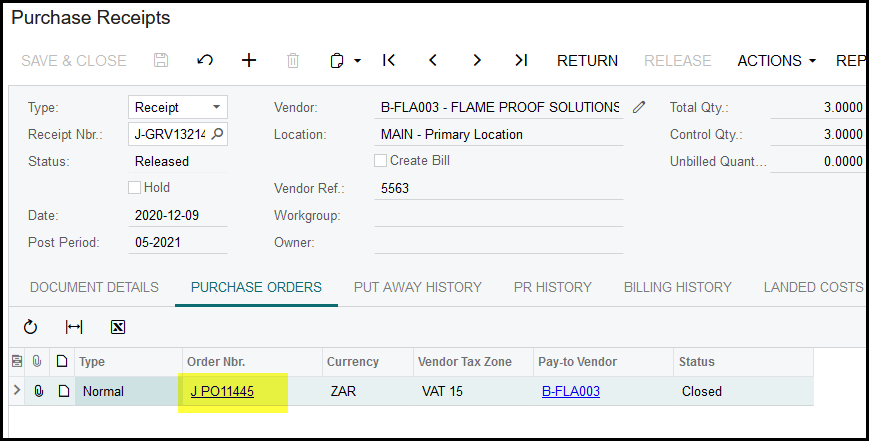This screenshot has width=869, height=441.
Task: Open the Type dropdown
Action: tap(216, 107)
